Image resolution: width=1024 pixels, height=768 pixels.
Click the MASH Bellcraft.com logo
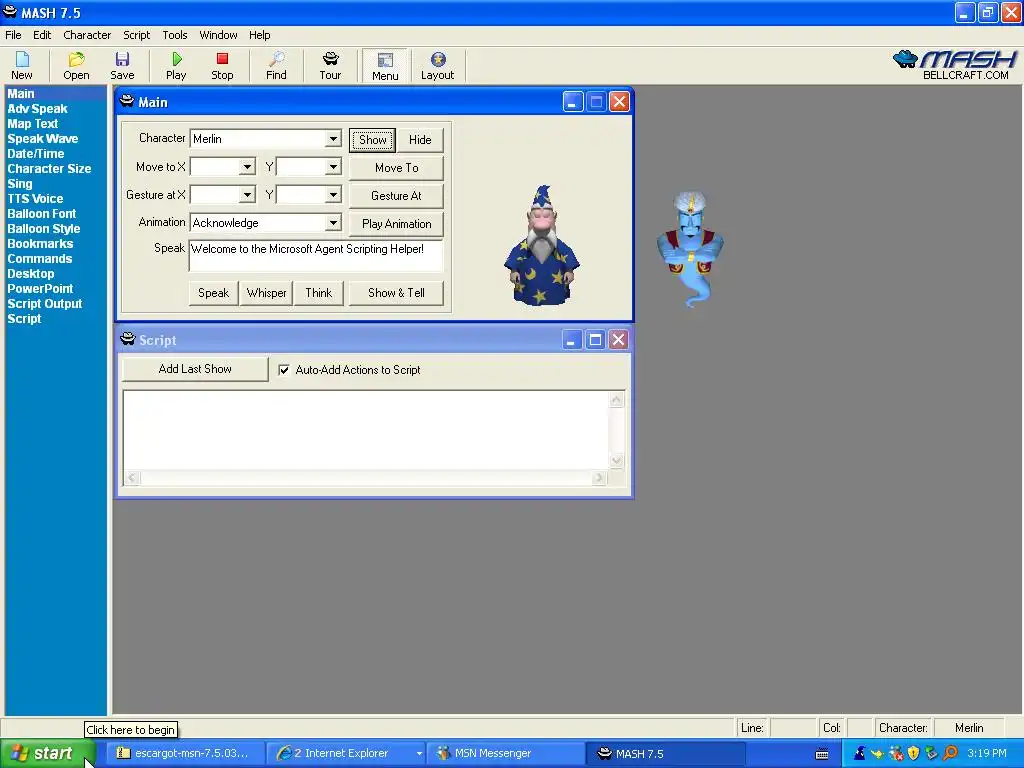pos(955,65)
